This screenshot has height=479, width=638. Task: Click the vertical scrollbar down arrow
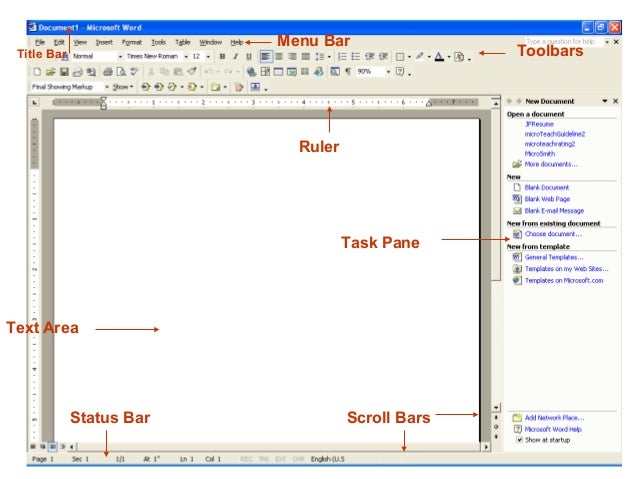(x=496, y=407)
